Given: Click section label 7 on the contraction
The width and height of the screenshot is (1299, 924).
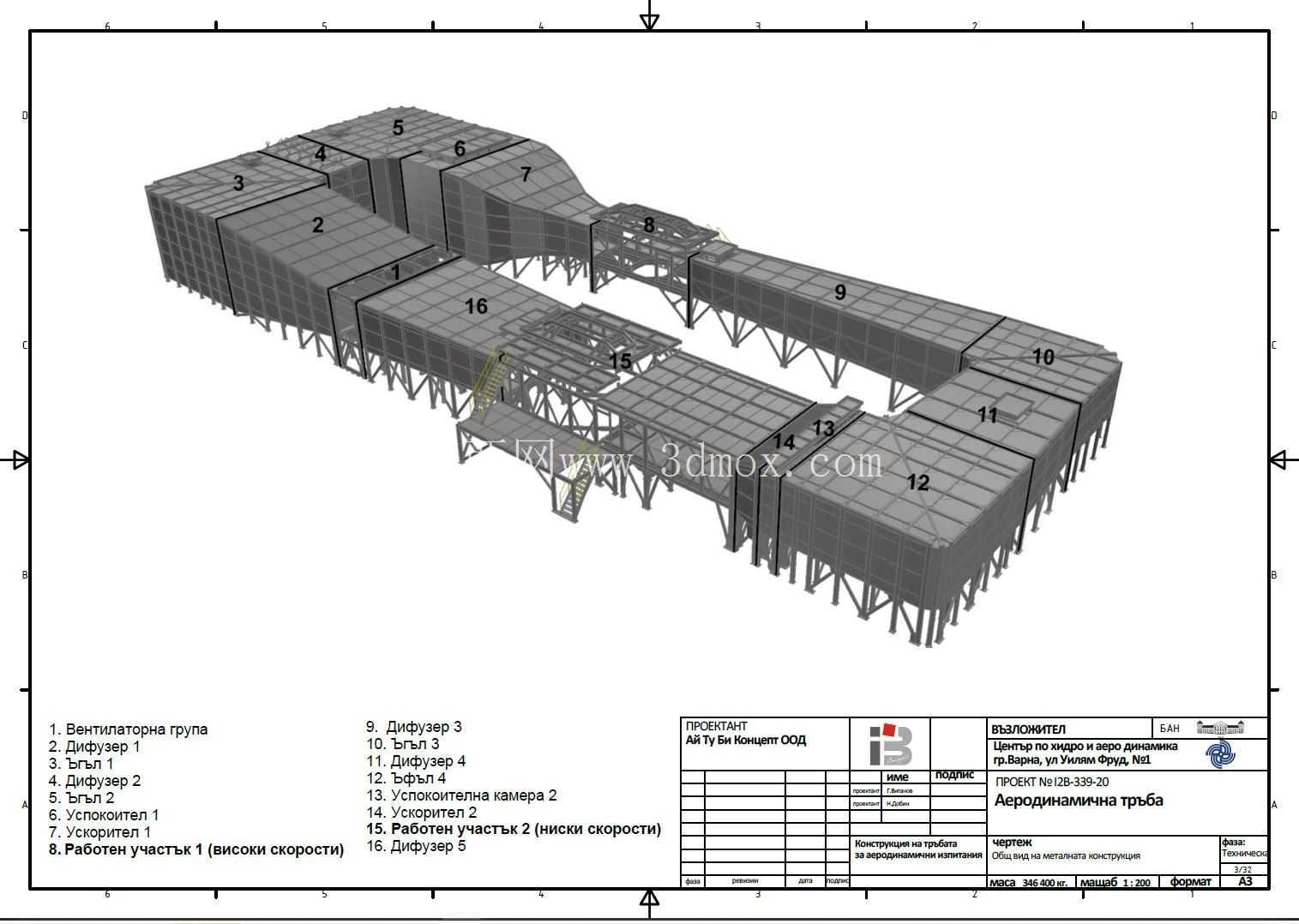Looking at the screenshot, I should (x=526, y=174).
